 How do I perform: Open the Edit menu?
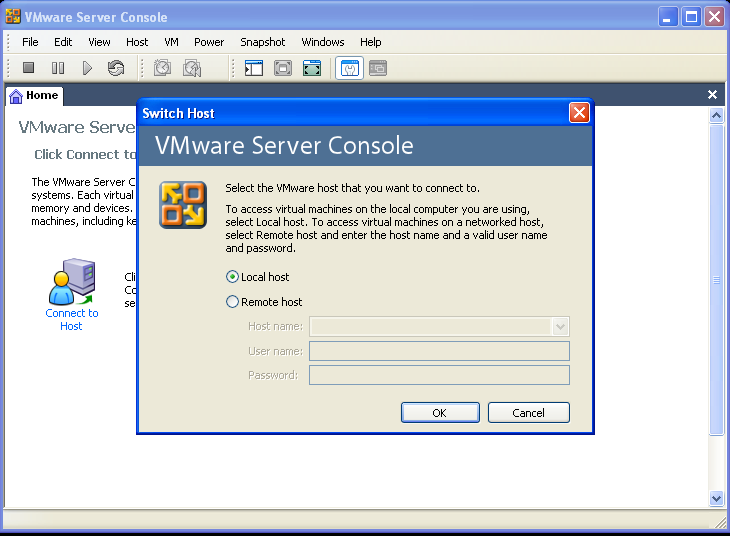point(63,42)
